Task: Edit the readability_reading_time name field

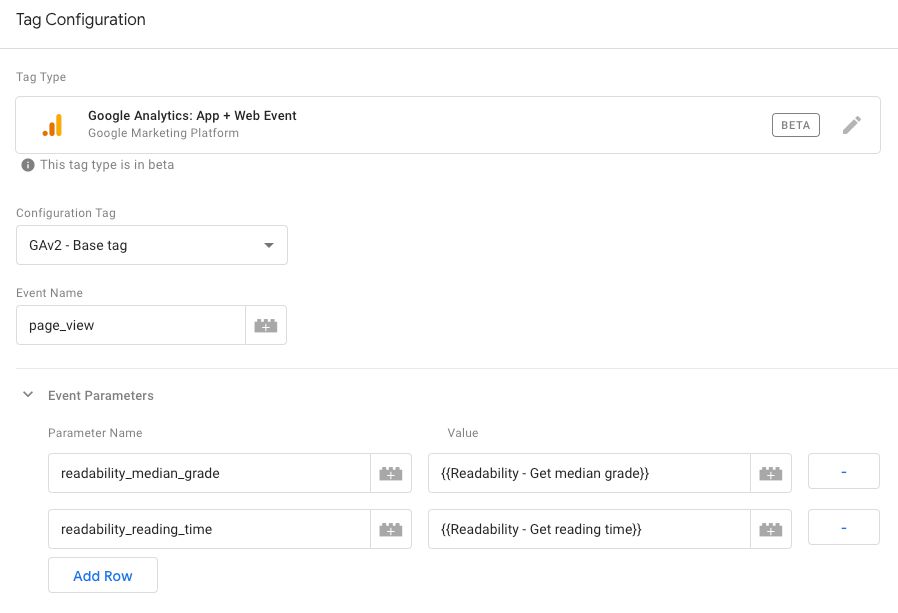Action: pyautogui.click(x=209, y=529)
